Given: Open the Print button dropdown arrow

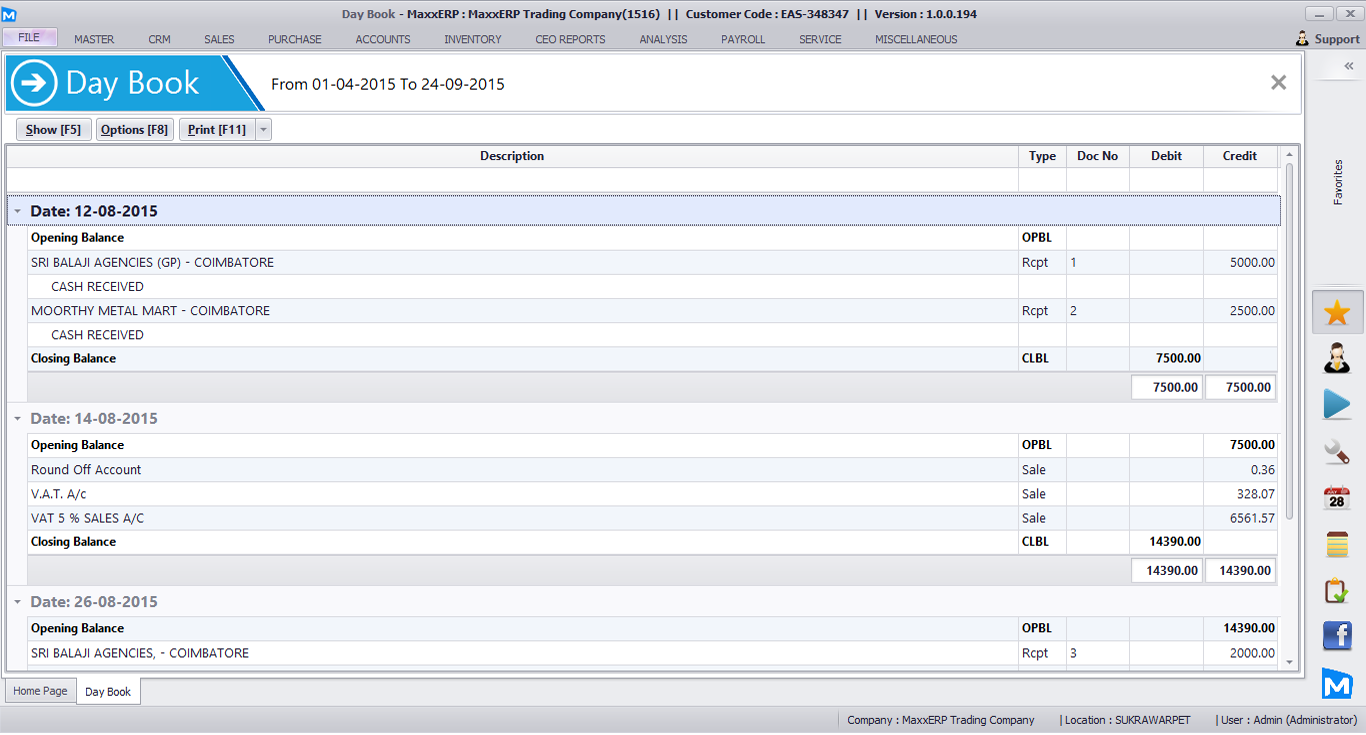Looking at the screenshot, I should point(263,130).
